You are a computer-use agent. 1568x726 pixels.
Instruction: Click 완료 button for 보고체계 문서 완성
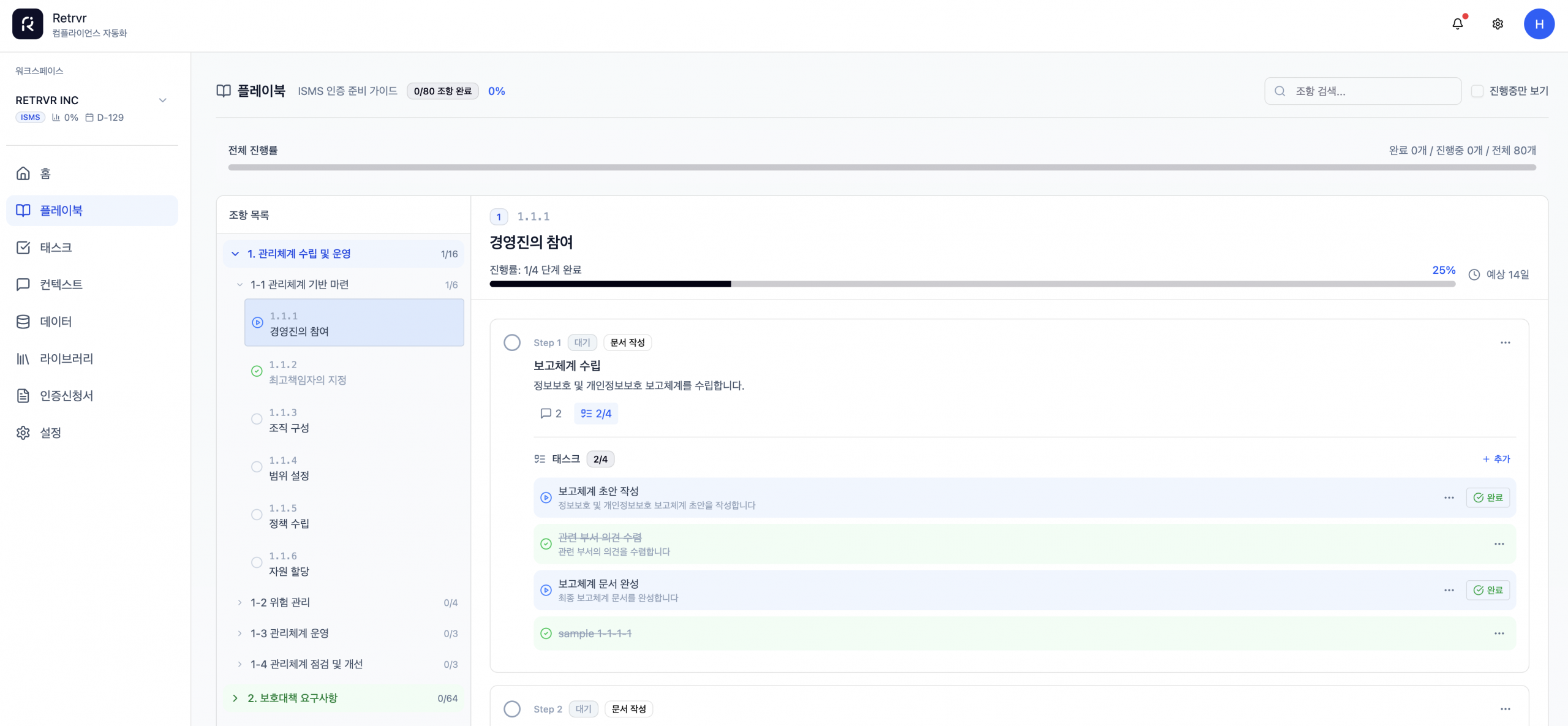[x=1488, y=590]
